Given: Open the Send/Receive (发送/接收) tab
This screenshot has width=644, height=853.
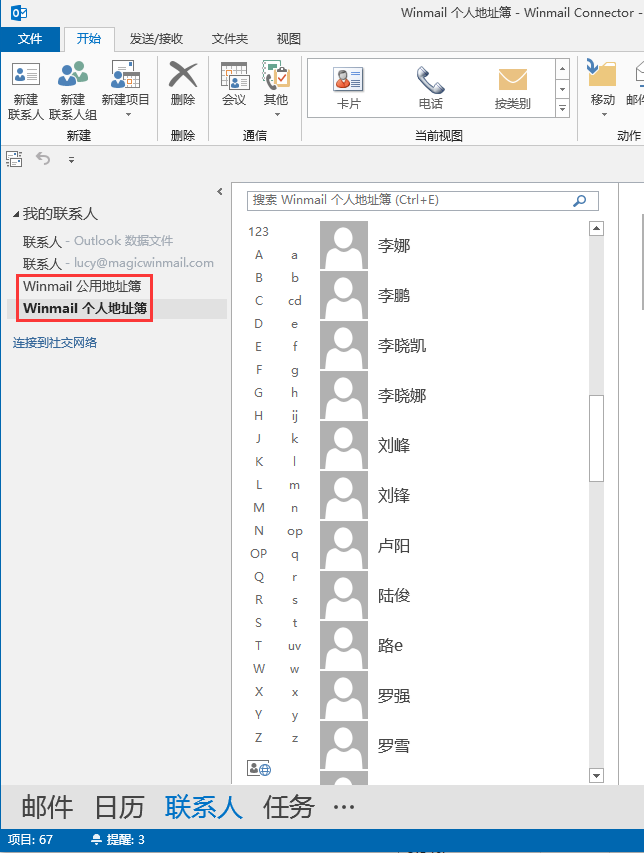Looking at the screenshot, I should click(156, 39).
